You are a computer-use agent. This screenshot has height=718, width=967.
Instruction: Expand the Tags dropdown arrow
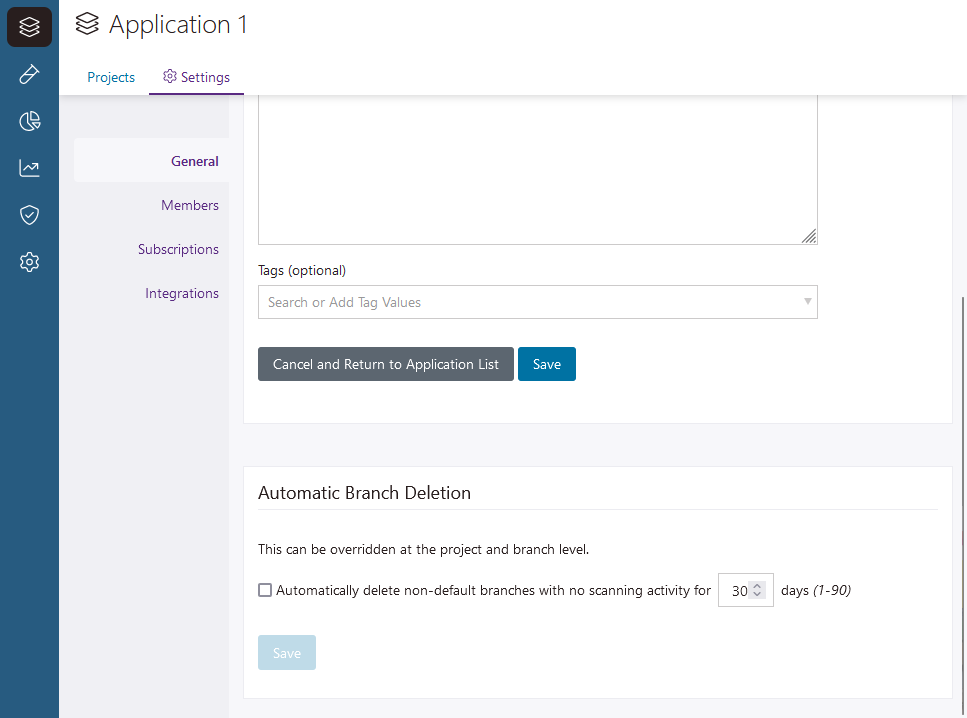(807, 302)
